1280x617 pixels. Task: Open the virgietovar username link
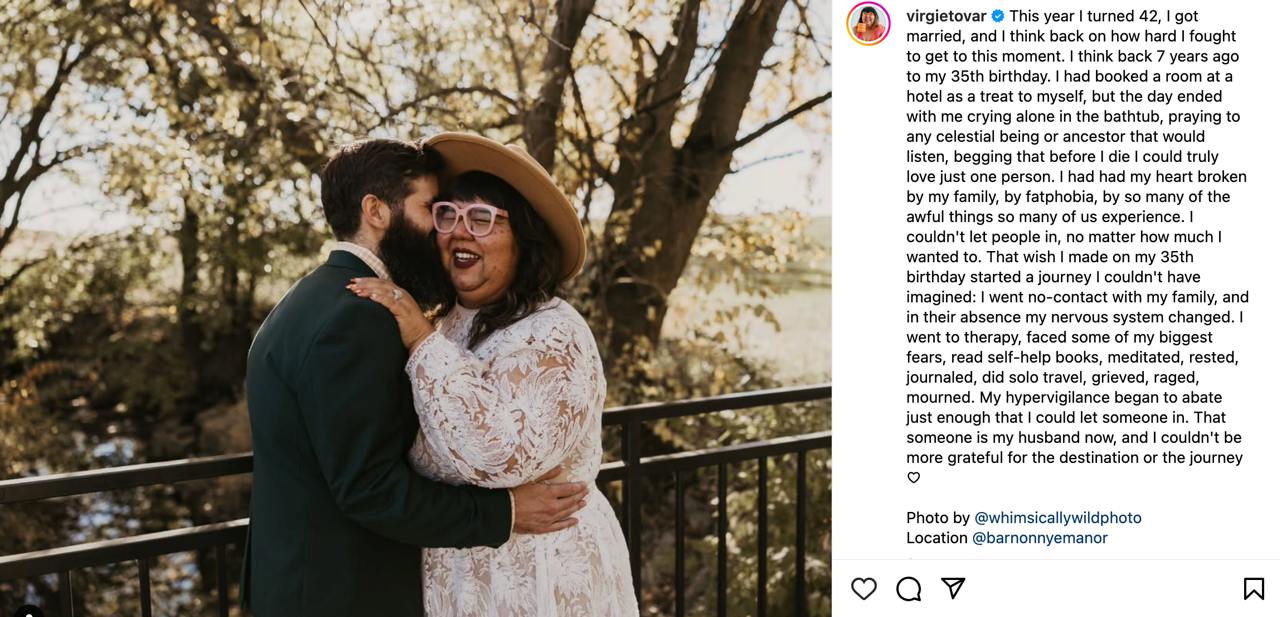coord(946,16)
